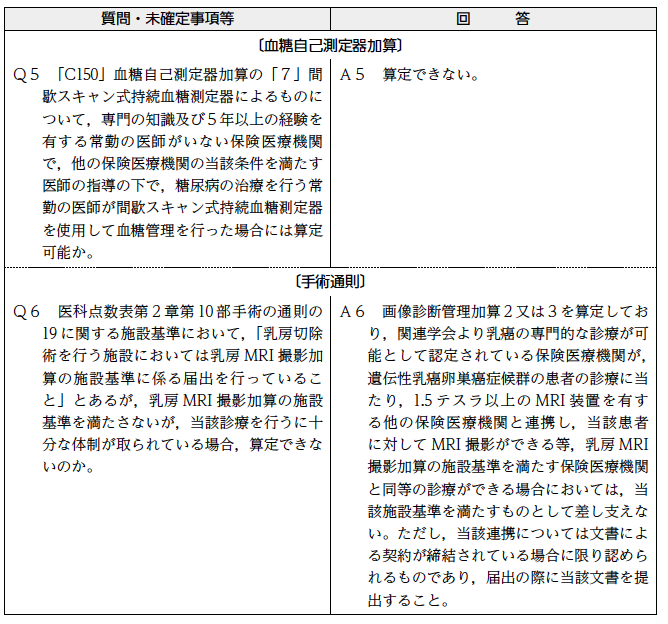Click line 遺伝性乳癌卵巣癌症候群の患者の診療に当
Viewport: 668px width, 624px height.
point(508,378)
